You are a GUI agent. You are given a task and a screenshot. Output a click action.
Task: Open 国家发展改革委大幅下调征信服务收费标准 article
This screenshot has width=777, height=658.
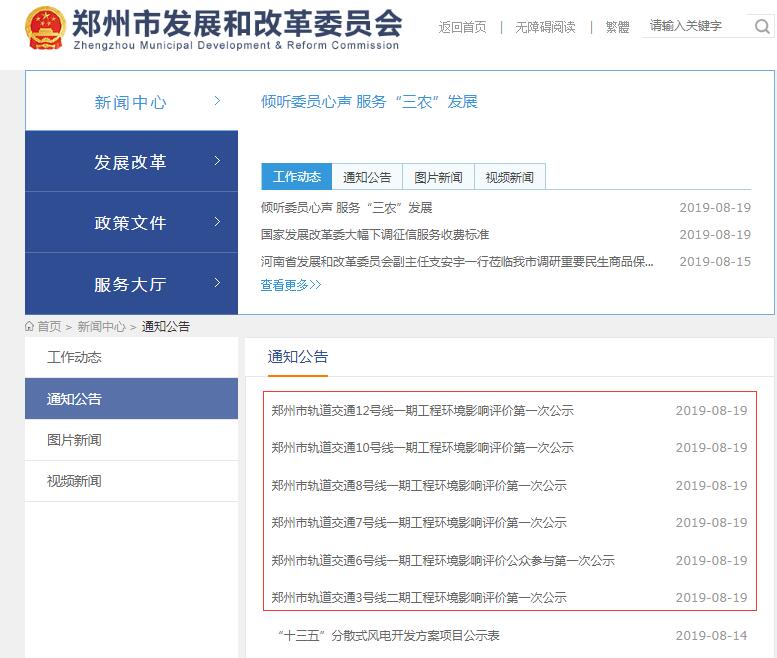(375, 234)
